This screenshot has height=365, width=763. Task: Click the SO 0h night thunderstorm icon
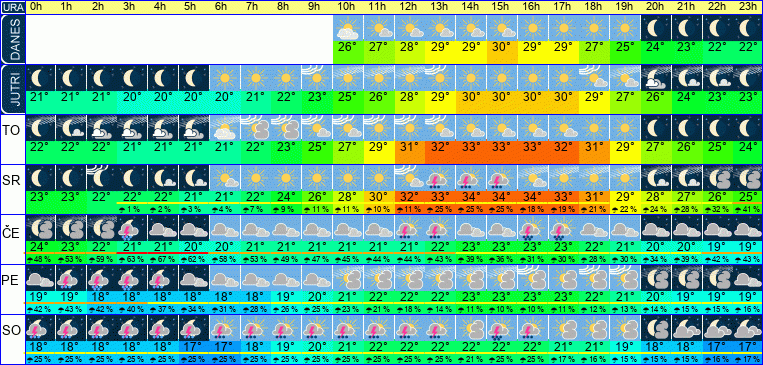[x=40, y=328]
